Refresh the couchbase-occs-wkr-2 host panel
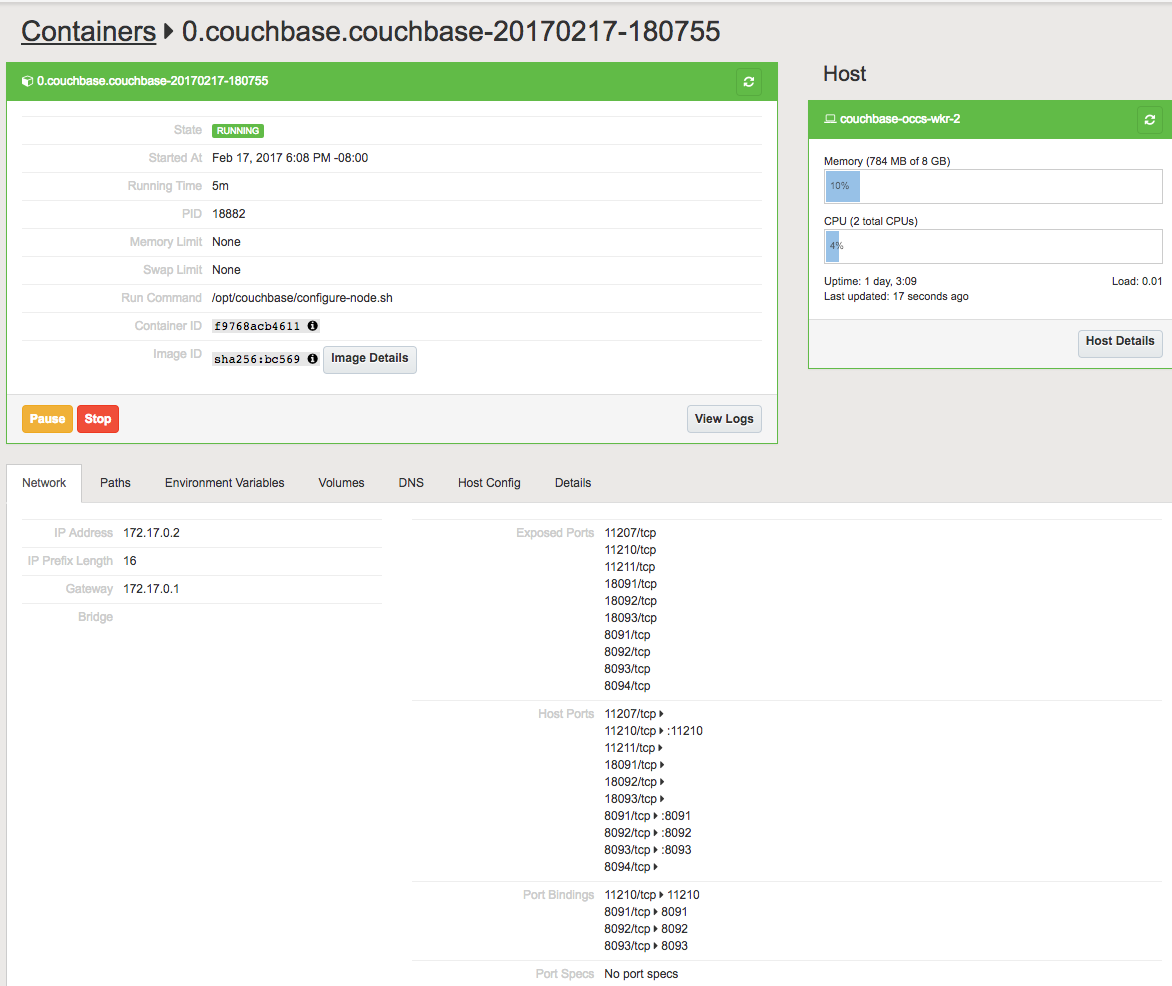This screenshot has width=1172, height=986. pyautogui.click(x=1149, y=119)
